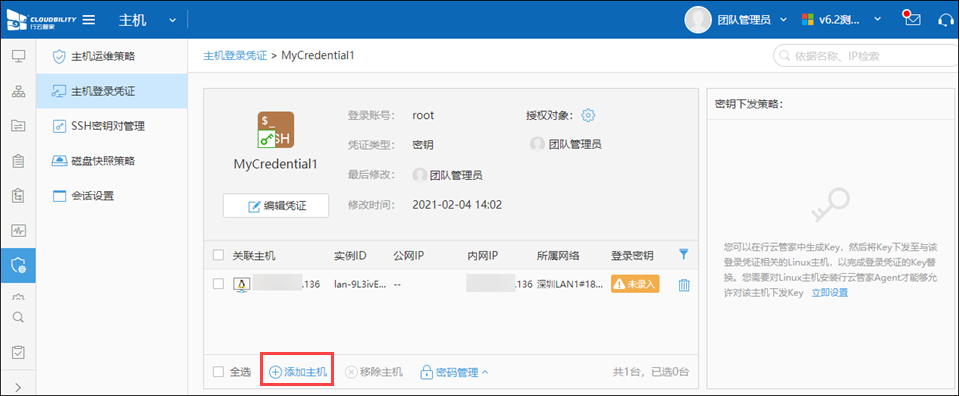Click the active shield settings sidebar icon
This screenshot has height=396, width=960.
click(18, 266)
